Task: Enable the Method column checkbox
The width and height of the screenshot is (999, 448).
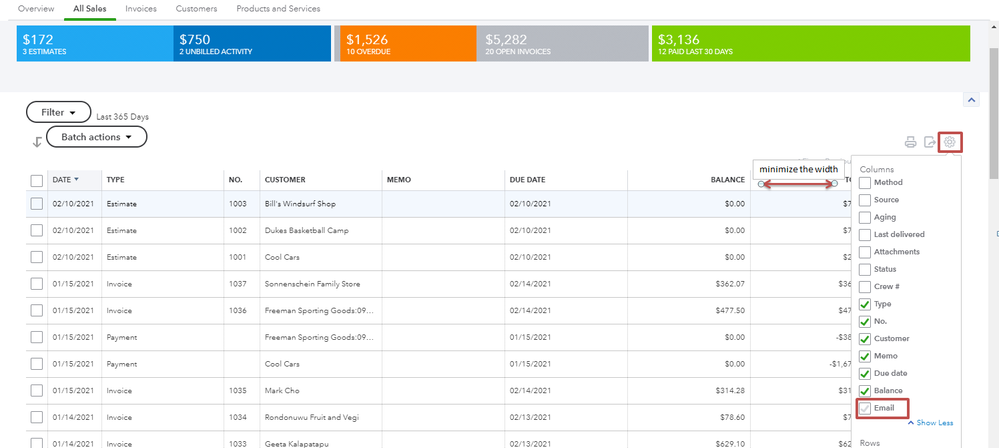Action: click(x=865, y=183)
